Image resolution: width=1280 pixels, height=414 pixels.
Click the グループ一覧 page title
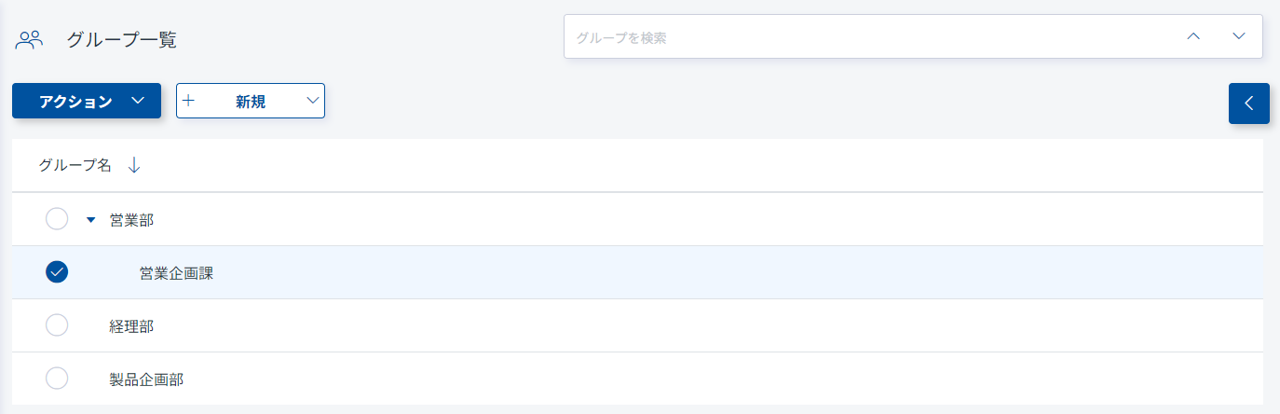[121, 41]
